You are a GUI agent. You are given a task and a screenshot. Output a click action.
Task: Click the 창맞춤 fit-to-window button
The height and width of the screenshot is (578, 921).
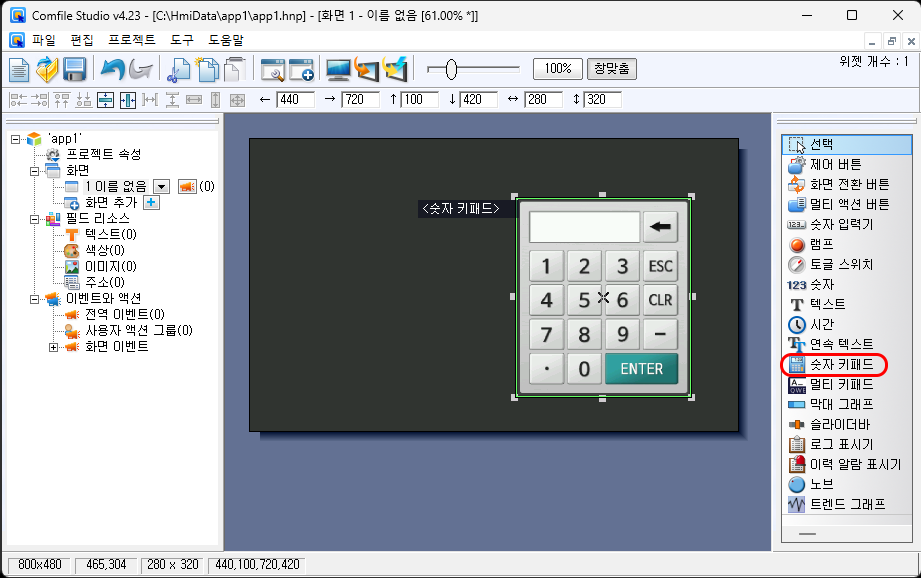point(611,69)
